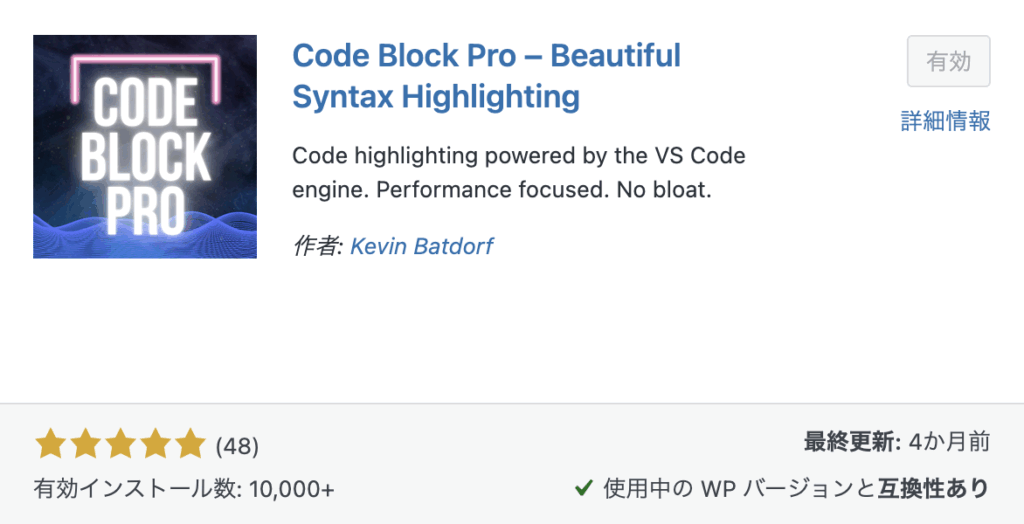This screenshot has height=524, width=1024.
Task: Click the 10,000+ install count
Action: tap(291, 489)
